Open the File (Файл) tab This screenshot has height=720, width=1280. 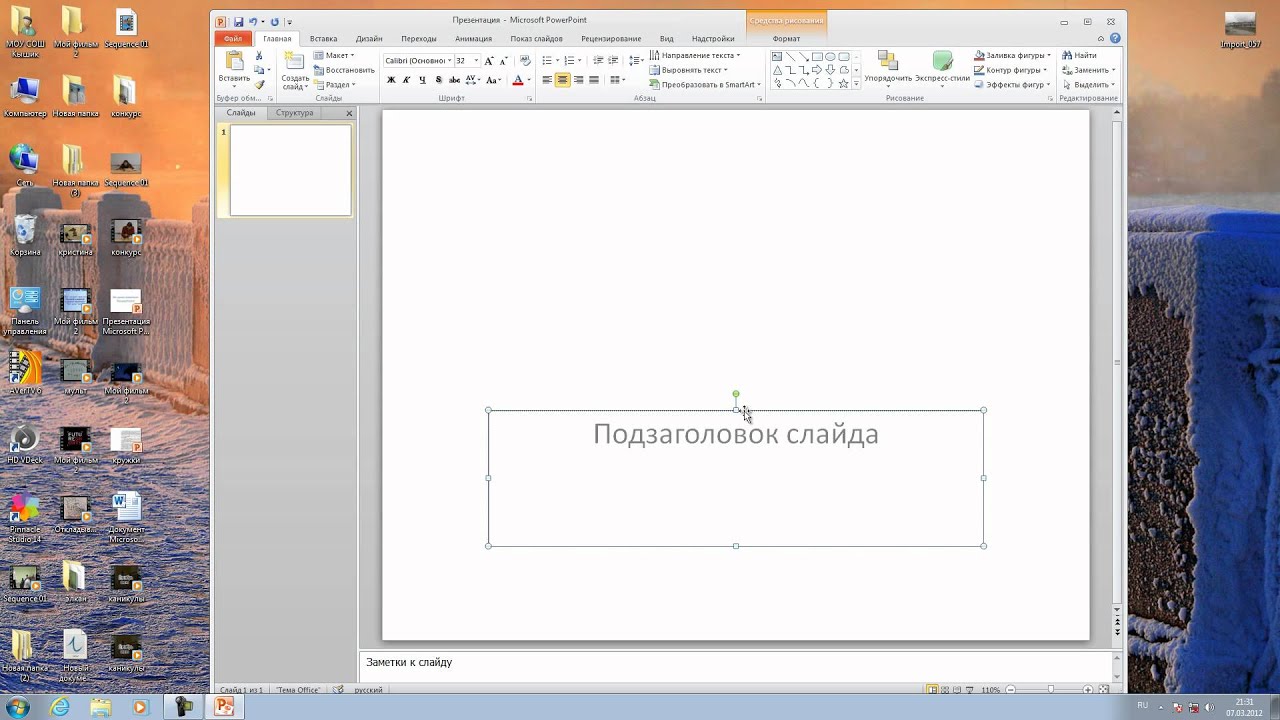[233, 39]
